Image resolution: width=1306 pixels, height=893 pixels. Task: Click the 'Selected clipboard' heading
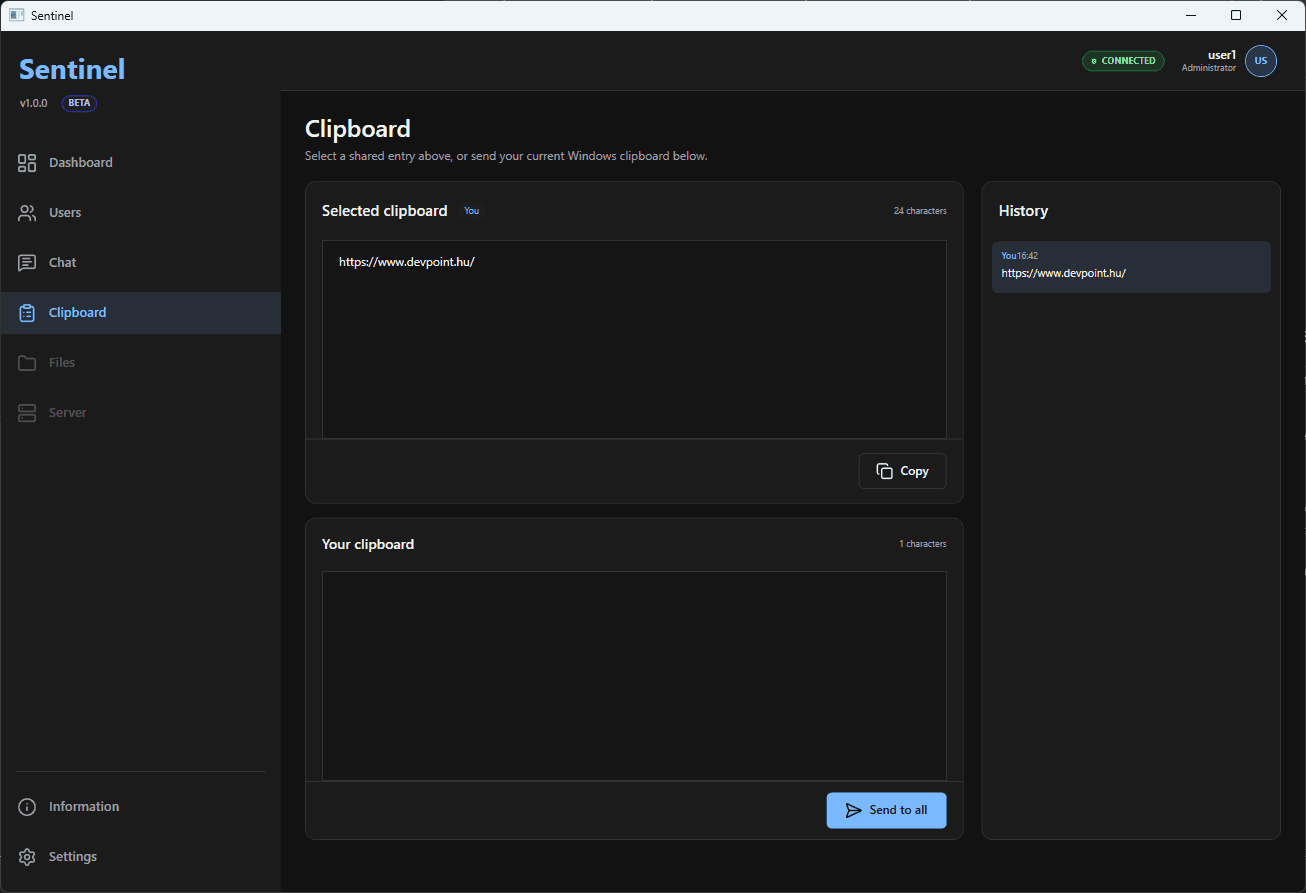coord(384,211)
